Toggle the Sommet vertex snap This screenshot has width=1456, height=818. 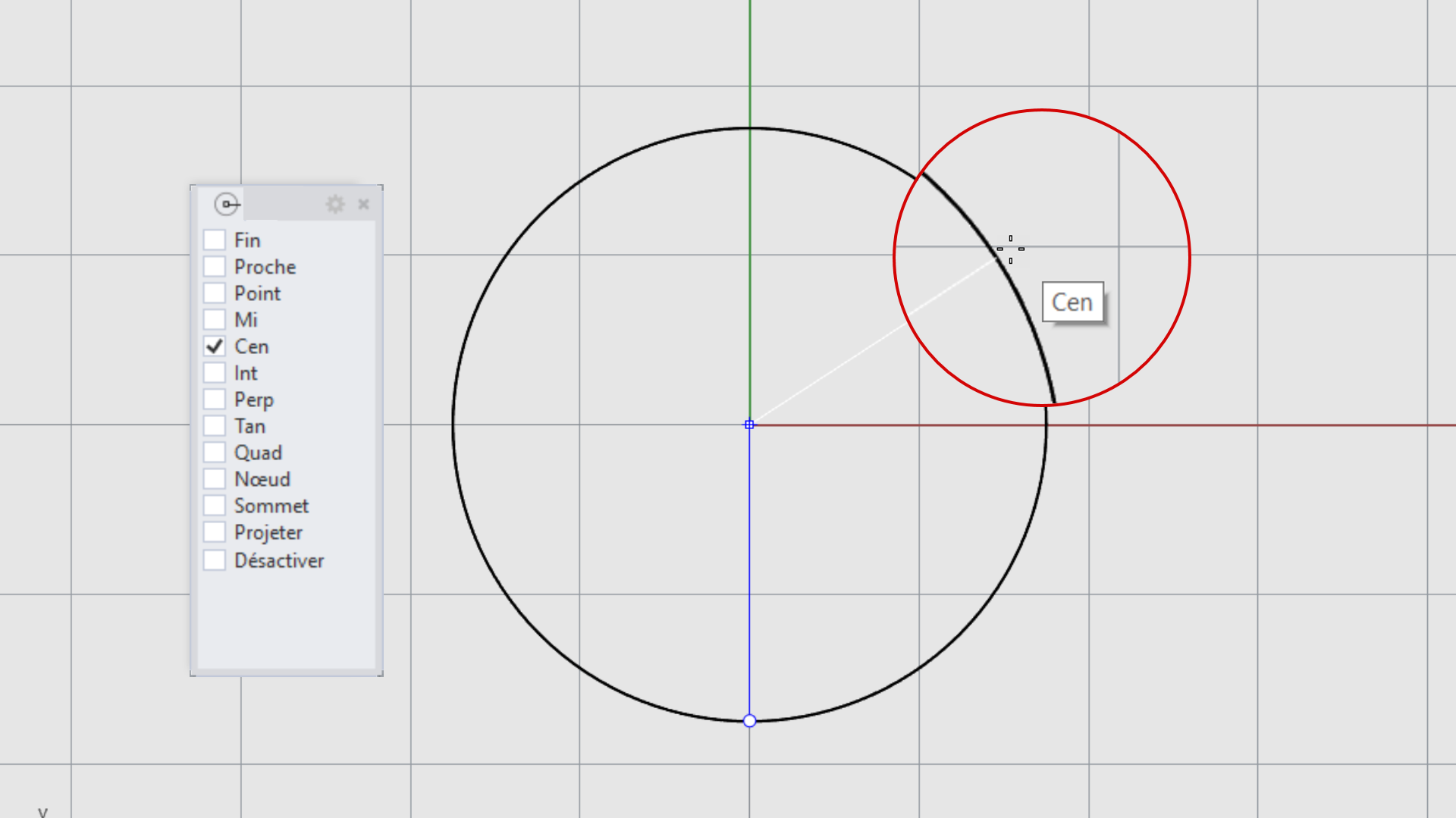(215, 506)
